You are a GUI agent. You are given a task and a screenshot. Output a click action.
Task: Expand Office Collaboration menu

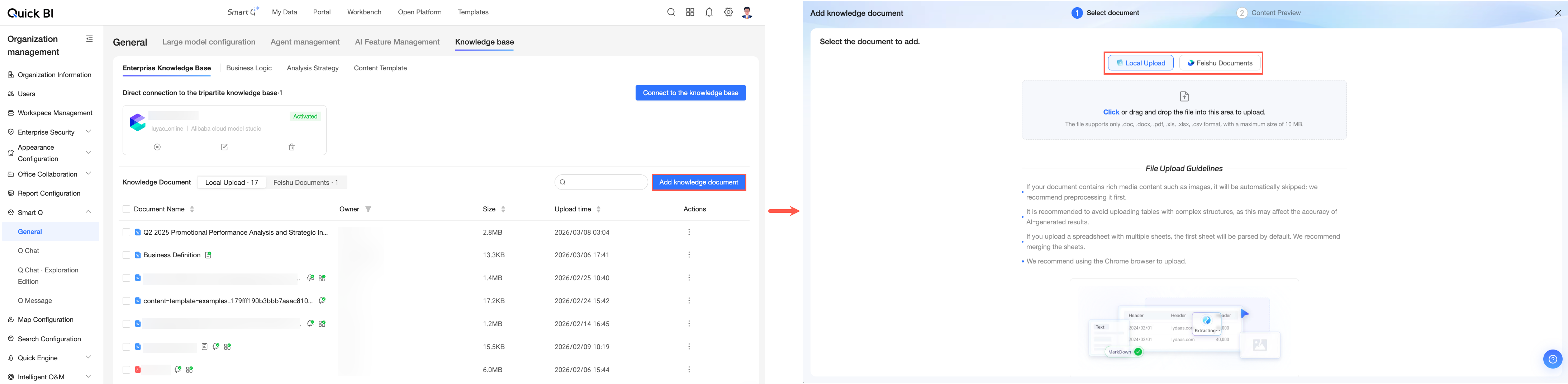pos(88,174)
